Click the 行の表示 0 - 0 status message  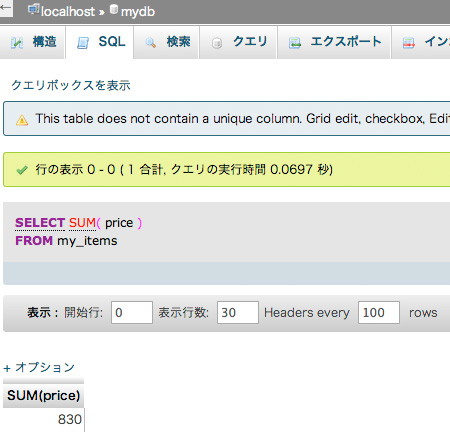pyautogui.click(x=184, y=169)
